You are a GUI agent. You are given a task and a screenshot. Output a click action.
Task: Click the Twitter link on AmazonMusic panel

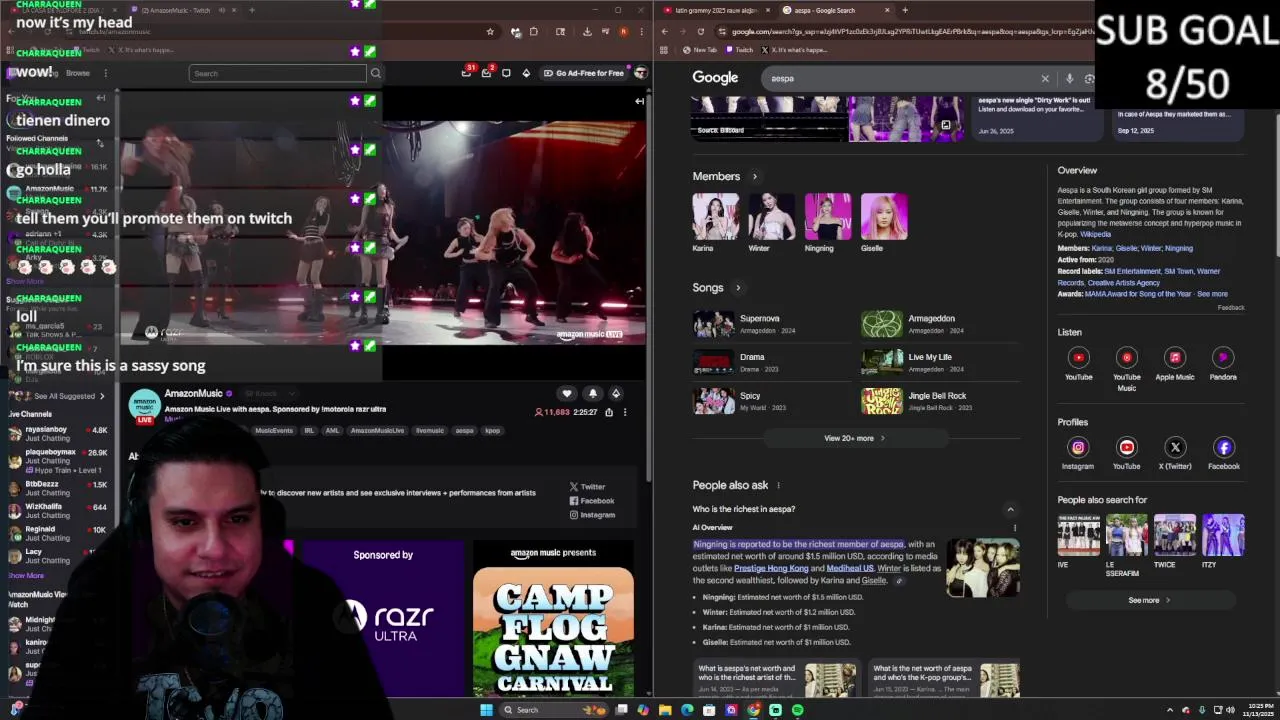point(587,487)
